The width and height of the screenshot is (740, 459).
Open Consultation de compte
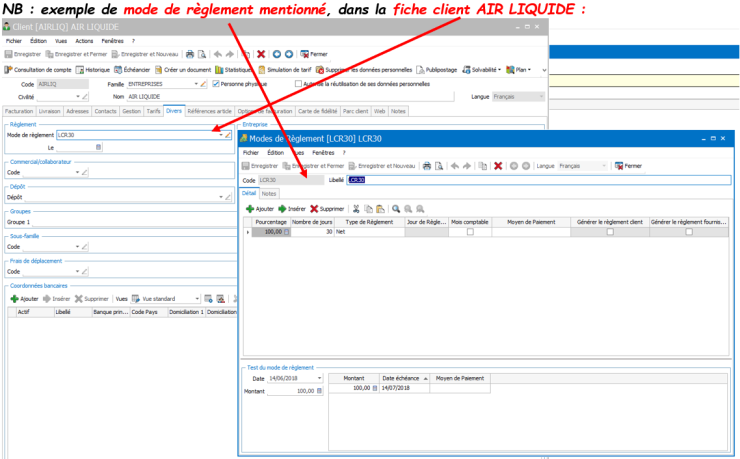[x=38, y=70]
